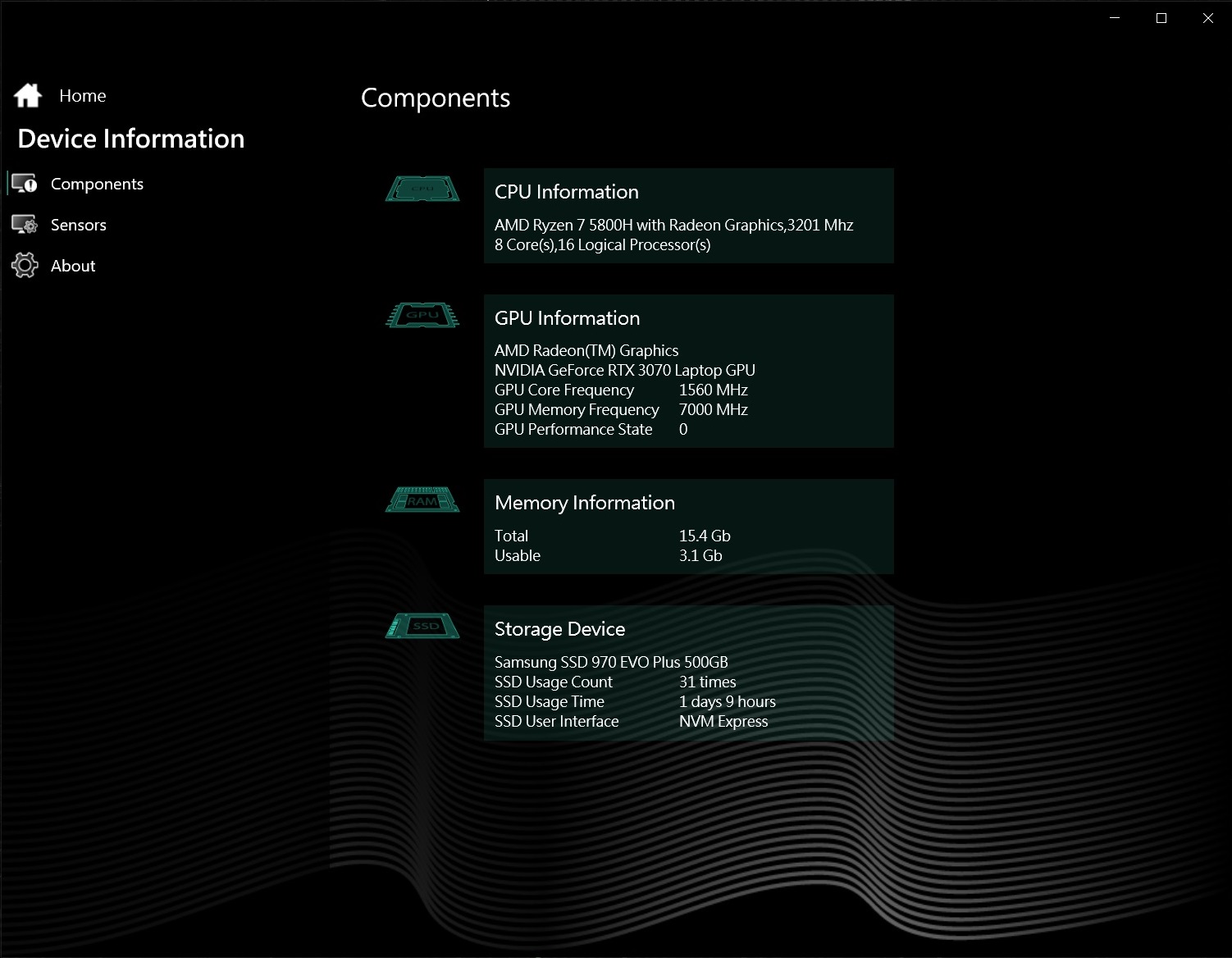This screenshot has height=958, width=1232.
Task: Click the GPU Performance State label
Action: [573, 429]
